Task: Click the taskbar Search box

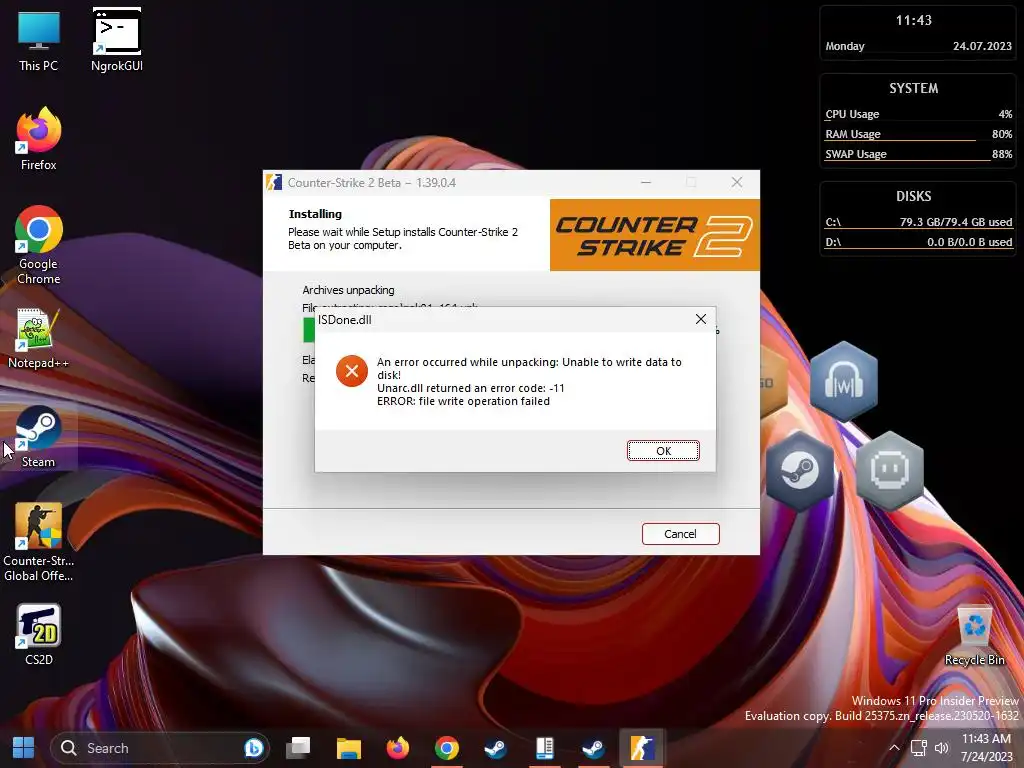Action: [159, 748]
